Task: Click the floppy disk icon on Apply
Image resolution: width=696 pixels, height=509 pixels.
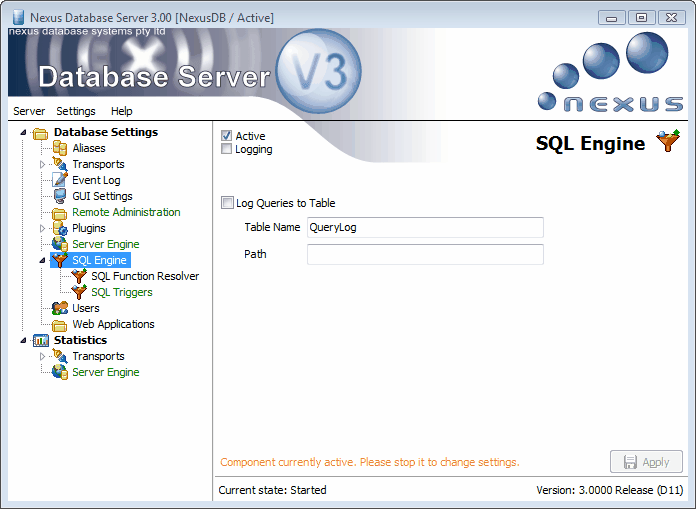Action: pyautogui.click(x=630, y=462)
